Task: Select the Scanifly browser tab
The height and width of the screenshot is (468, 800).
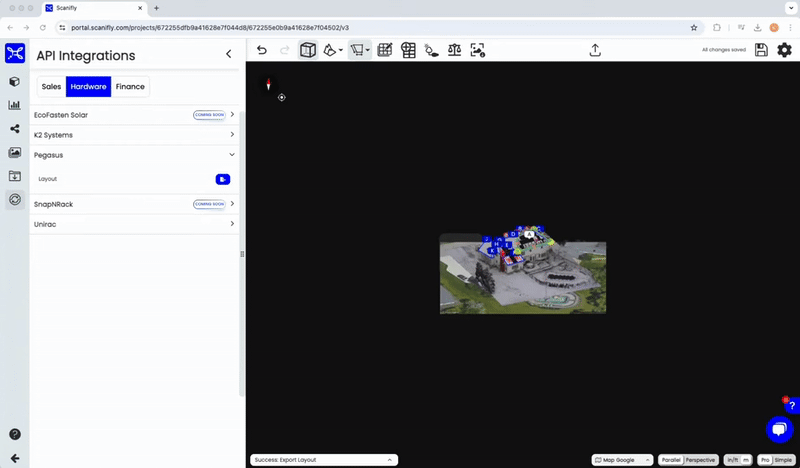Action: [x=94, y=8]
